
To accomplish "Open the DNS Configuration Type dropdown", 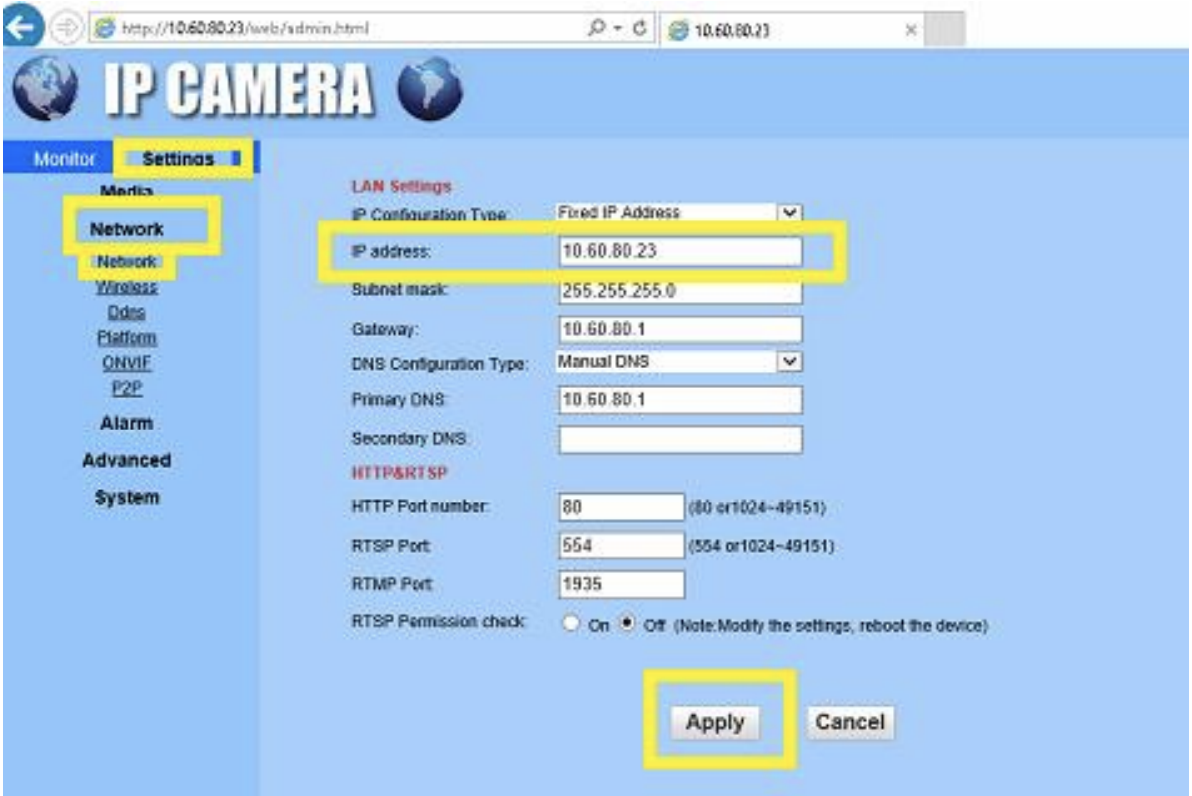I will 790,362.
